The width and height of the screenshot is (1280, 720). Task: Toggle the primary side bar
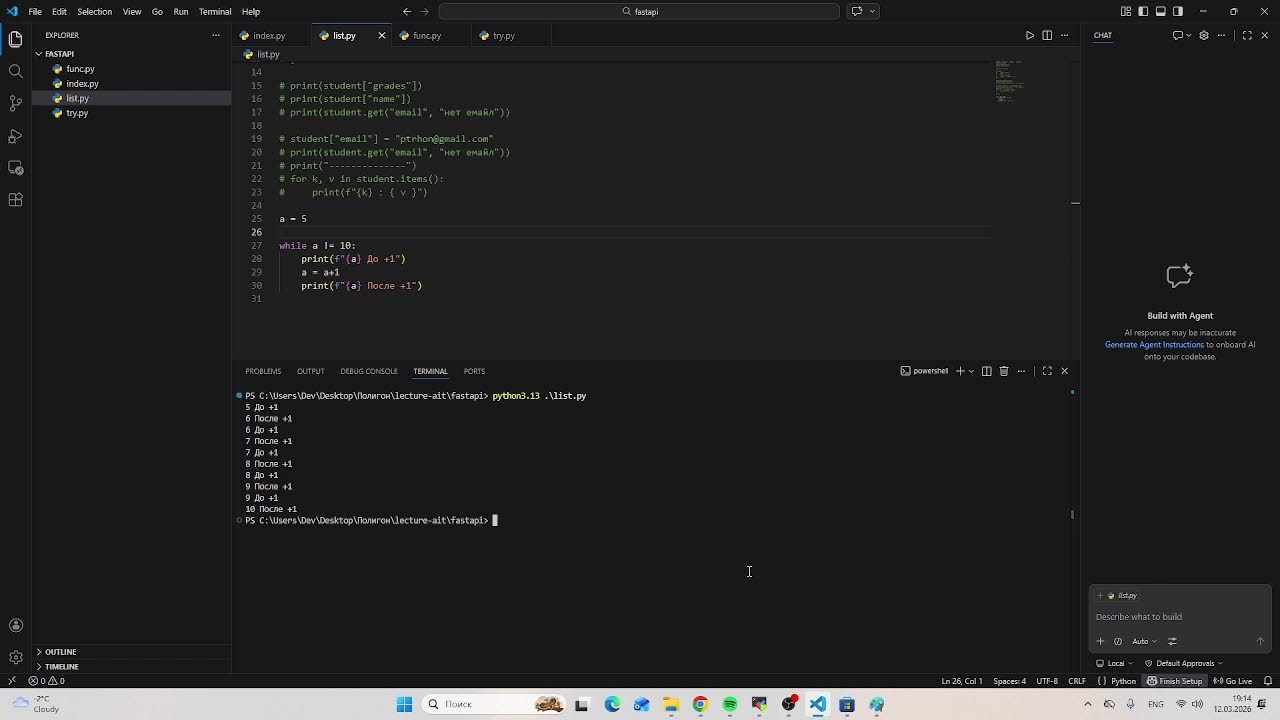1143,11
